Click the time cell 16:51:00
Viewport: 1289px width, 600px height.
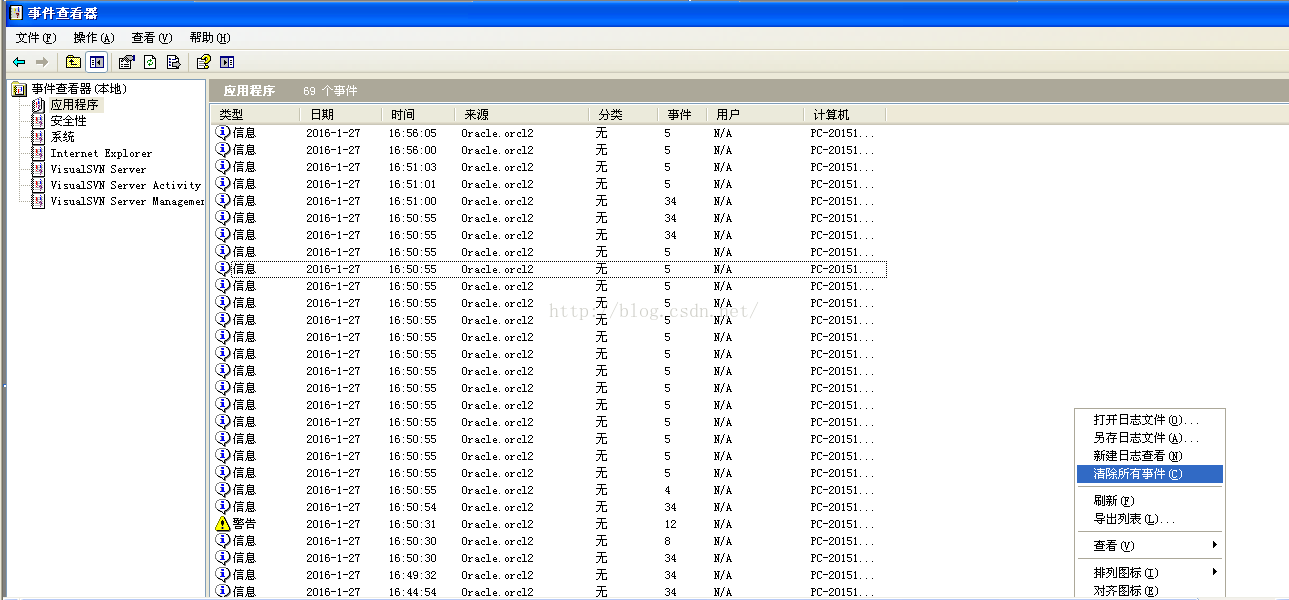[x=413, y=201]
